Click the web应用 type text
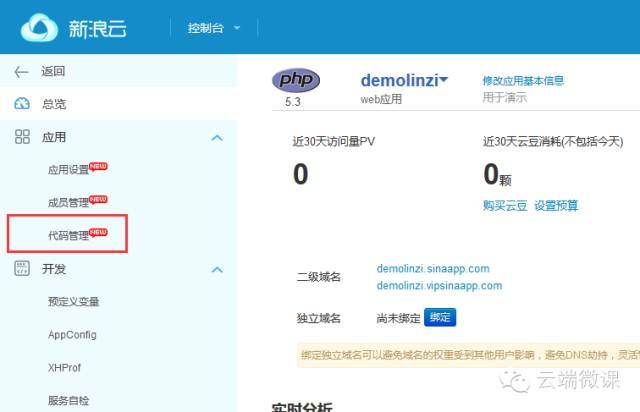This screenshot has height=412, width=640. point(381,99)
